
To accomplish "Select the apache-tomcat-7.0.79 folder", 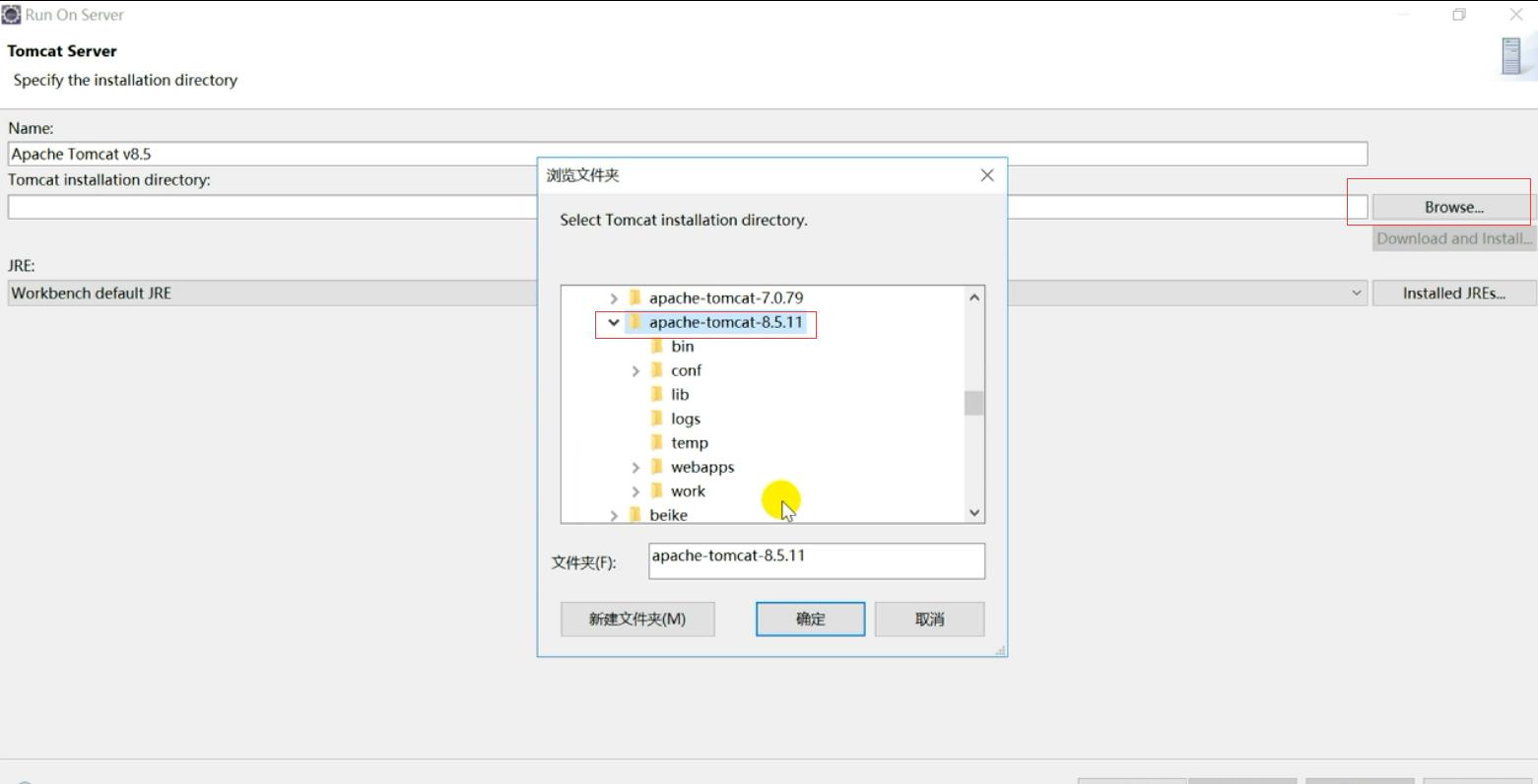I will [x=726, y=297].
